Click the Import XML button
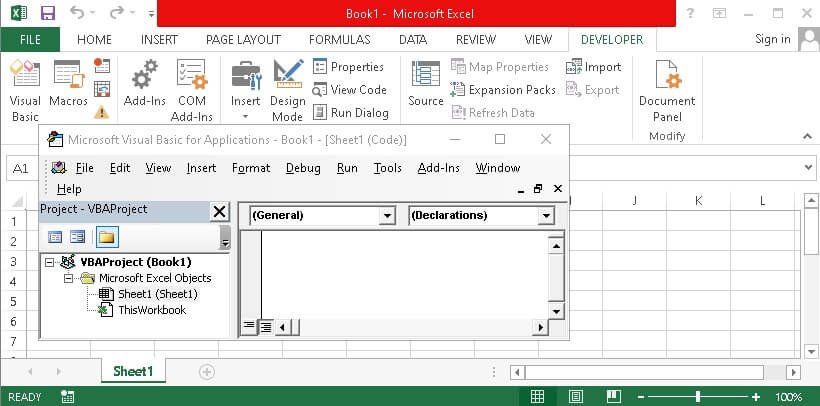The image size is (820, 406). pyautogui.click(x=593, y=66)
